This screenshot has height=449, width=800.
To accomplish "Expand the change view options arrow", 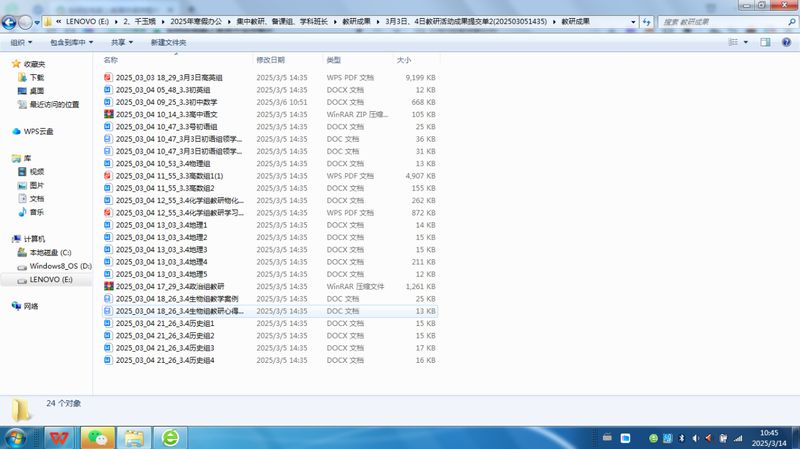I will 746,42.
